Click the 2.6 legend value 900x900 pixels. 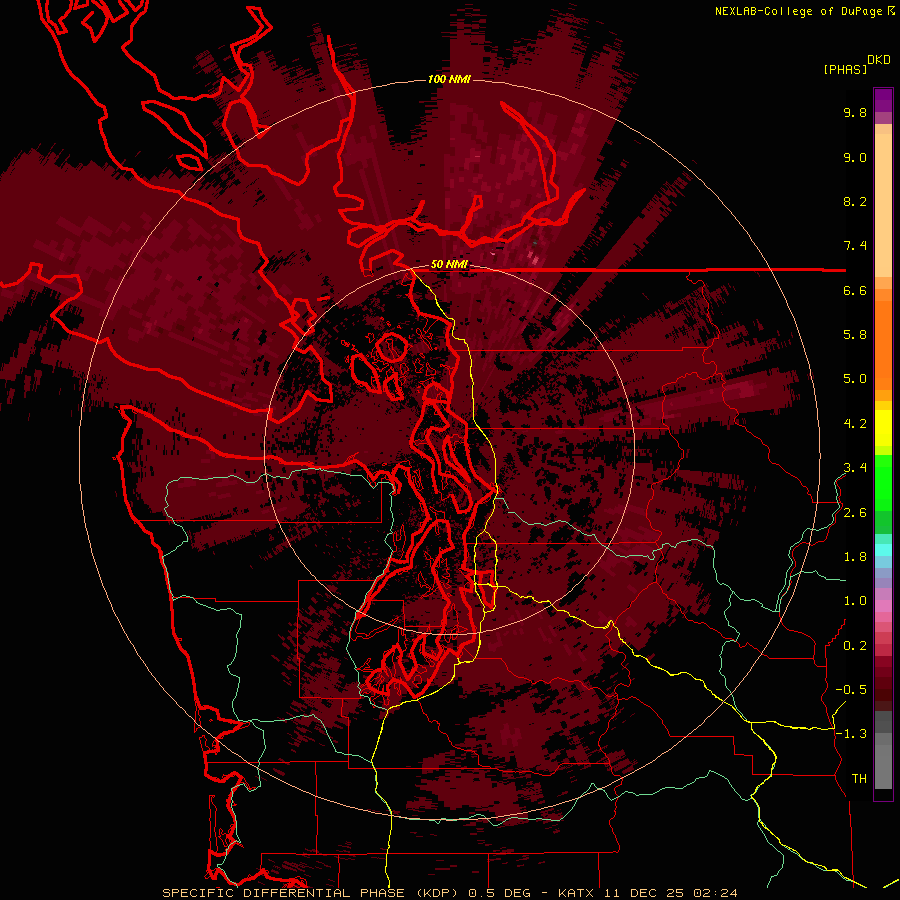[x=855, y=513]
